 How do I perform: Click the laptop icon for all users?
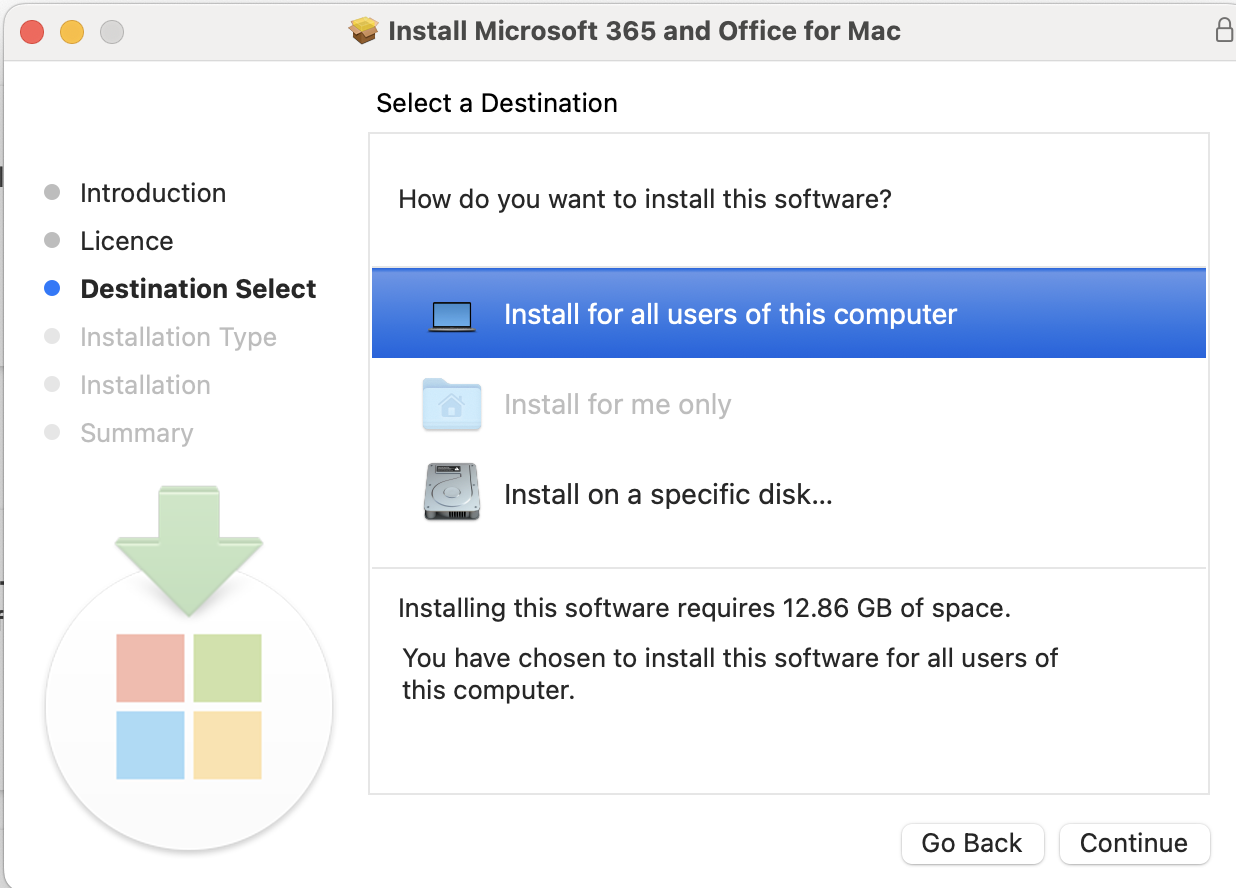coord(452,315)
